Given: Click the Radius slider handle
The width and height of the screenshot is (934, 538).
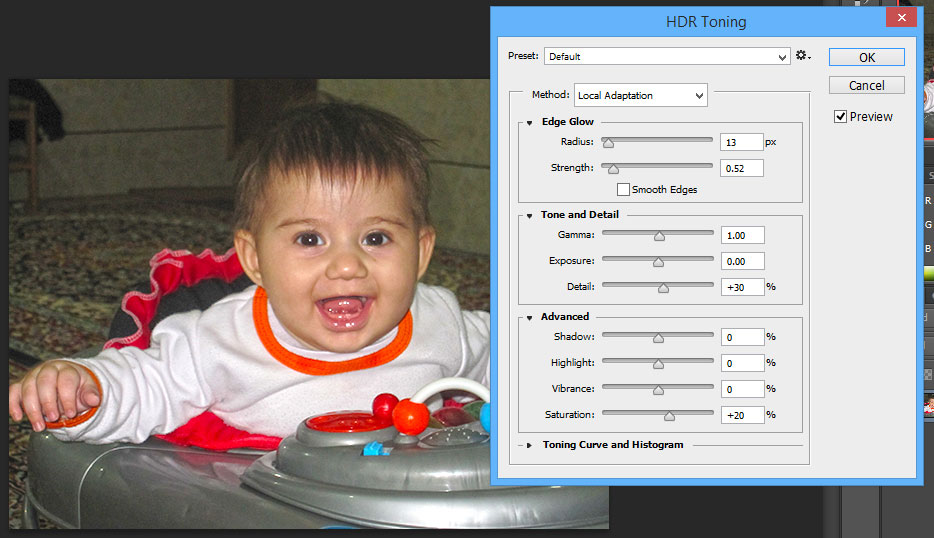Looking at the screenshot, I should click(x=608, y=143).
